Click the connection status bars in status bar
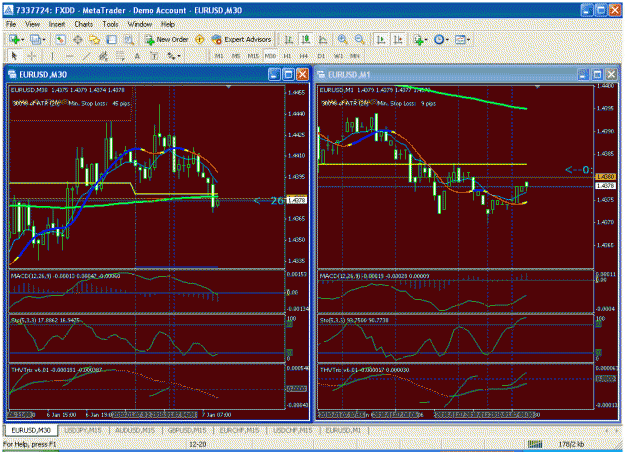This screenshot has width=625, height=452. (x=535, y=444)
